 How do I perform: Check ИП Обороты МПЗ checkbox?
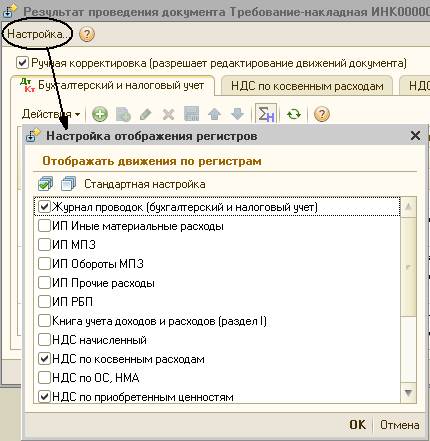44,264
